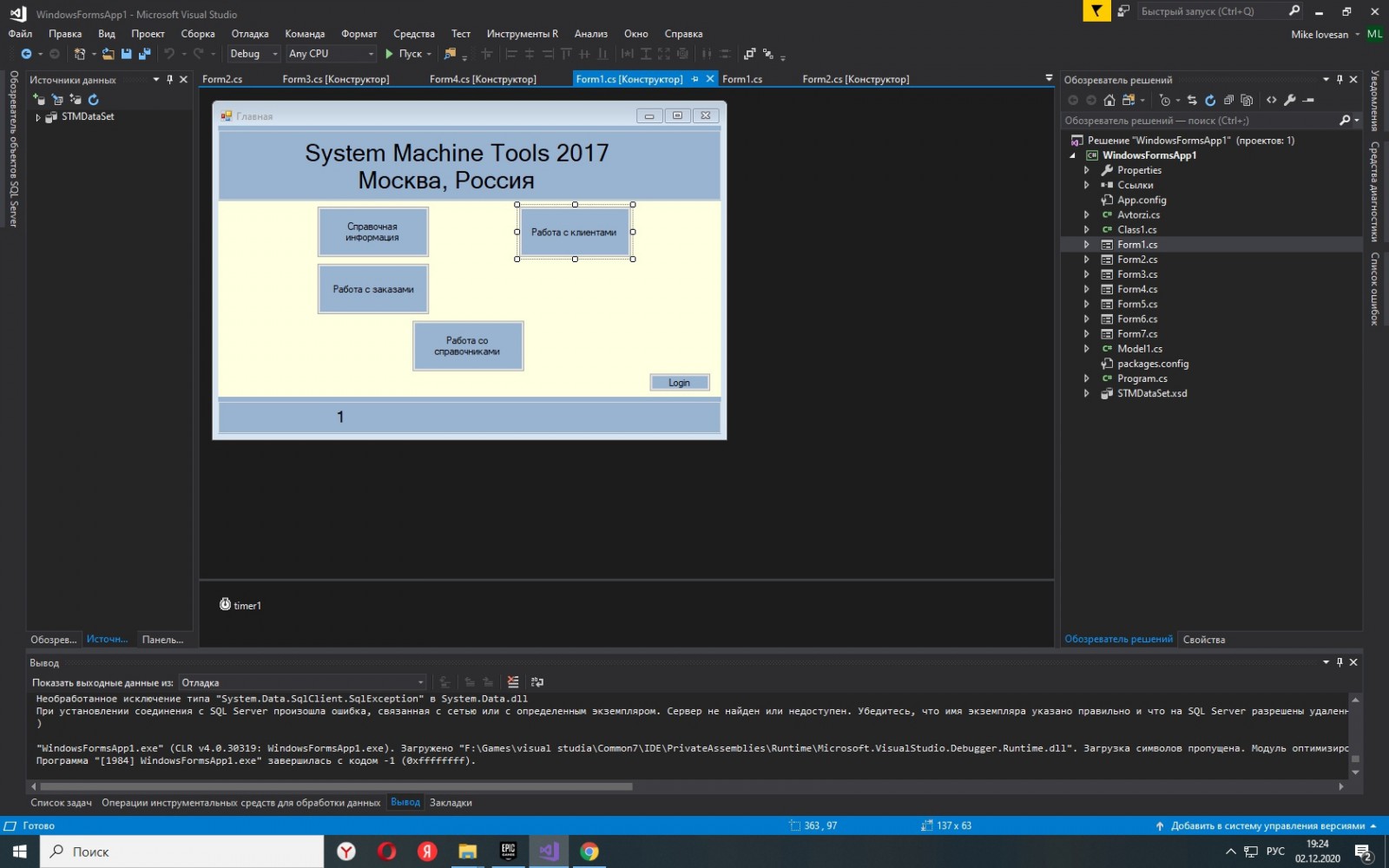Screen dimensions: 1389x868
Task: Switch to the Свойства tab
Action: pos(1203,640)
